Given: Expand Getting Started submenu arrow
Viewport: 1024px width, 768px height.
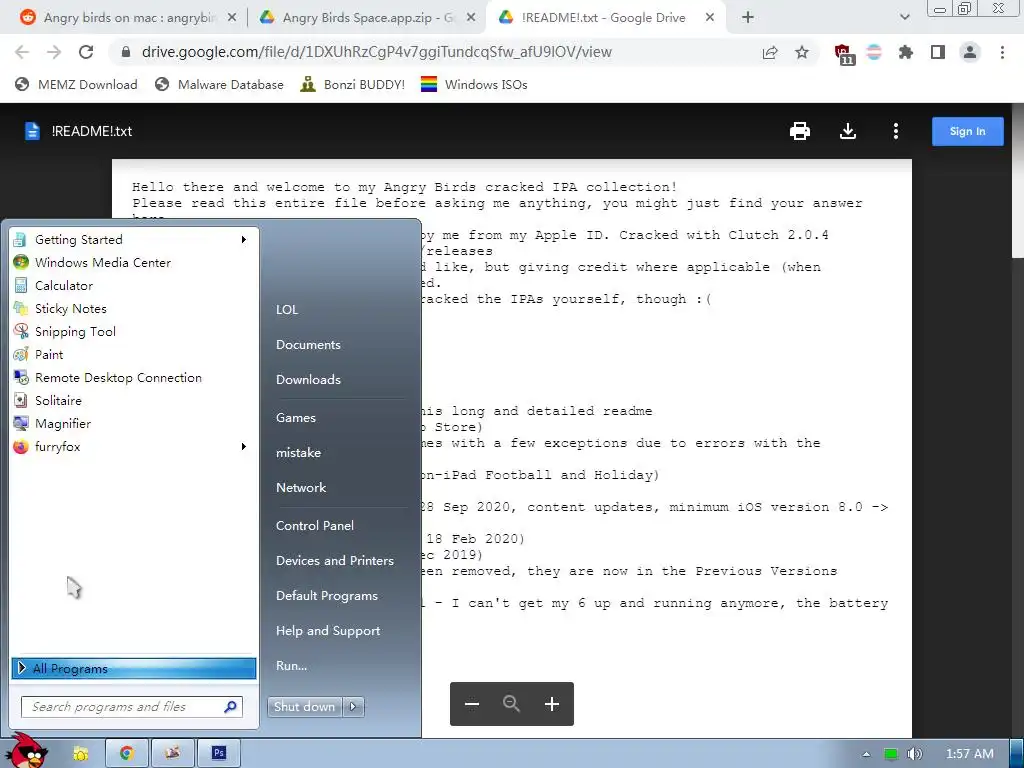Looking at the screenshot, I should click(244, 240).
